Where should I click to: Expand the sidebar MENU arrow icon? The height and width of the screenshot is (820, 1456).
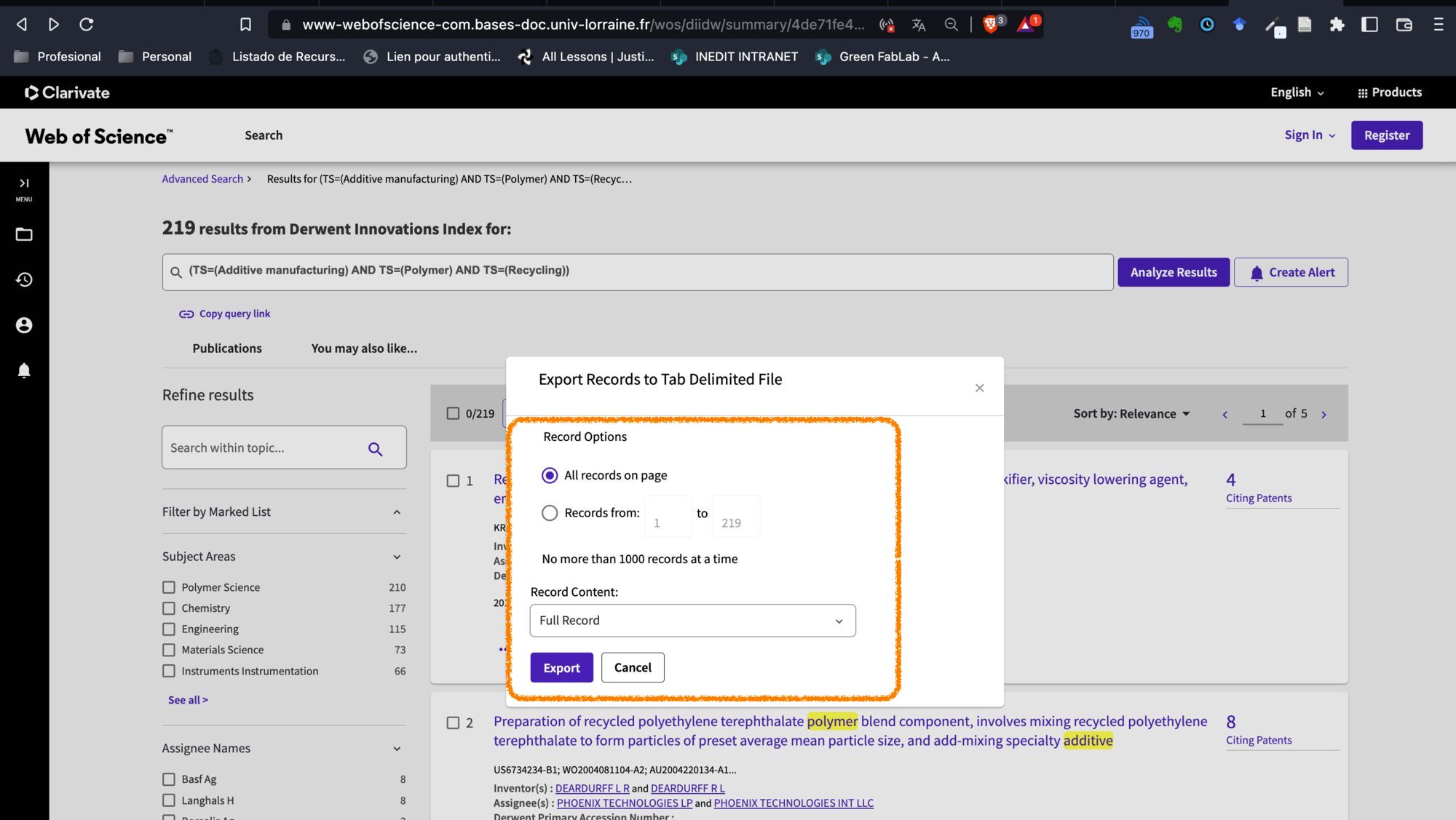click(24, 183)
